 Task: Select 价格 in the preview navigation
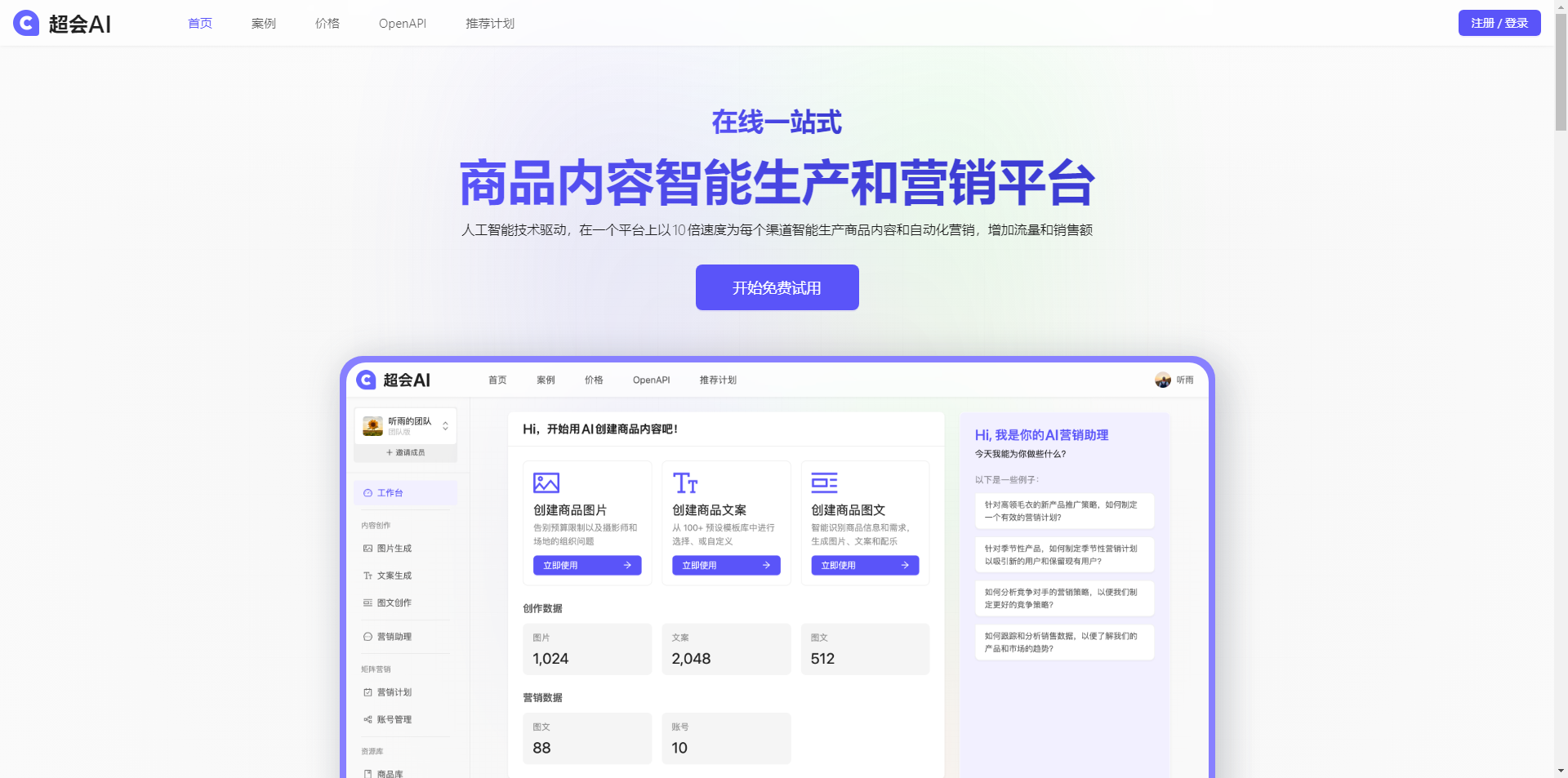[x=594, y=380]
